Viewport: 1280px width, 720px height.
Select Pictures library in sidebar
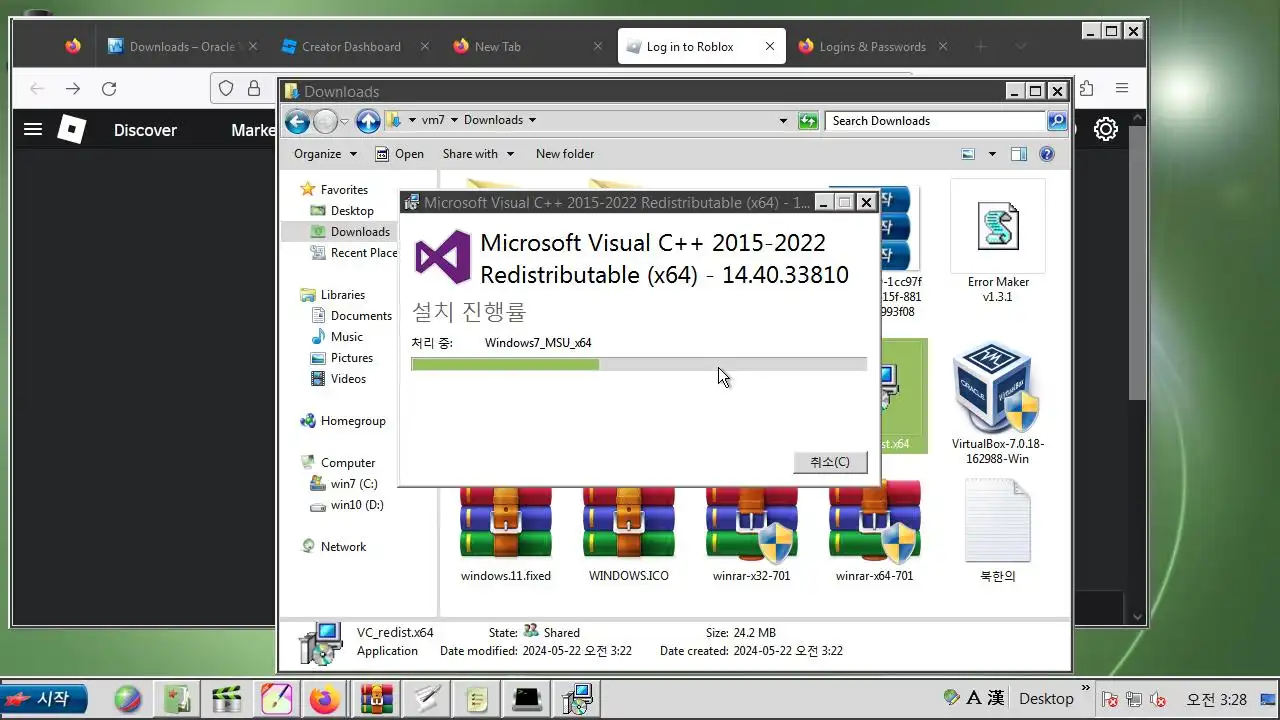(x=342, y=357)
